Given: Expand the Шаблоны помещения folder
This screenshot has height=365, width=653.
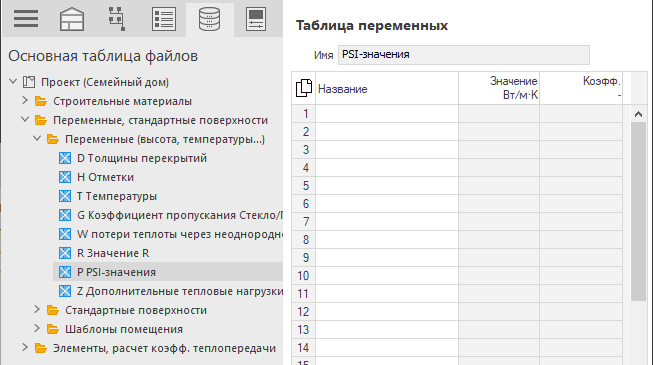Looking at the screenshot, I should pyautogui.click(x=37, y=328).
